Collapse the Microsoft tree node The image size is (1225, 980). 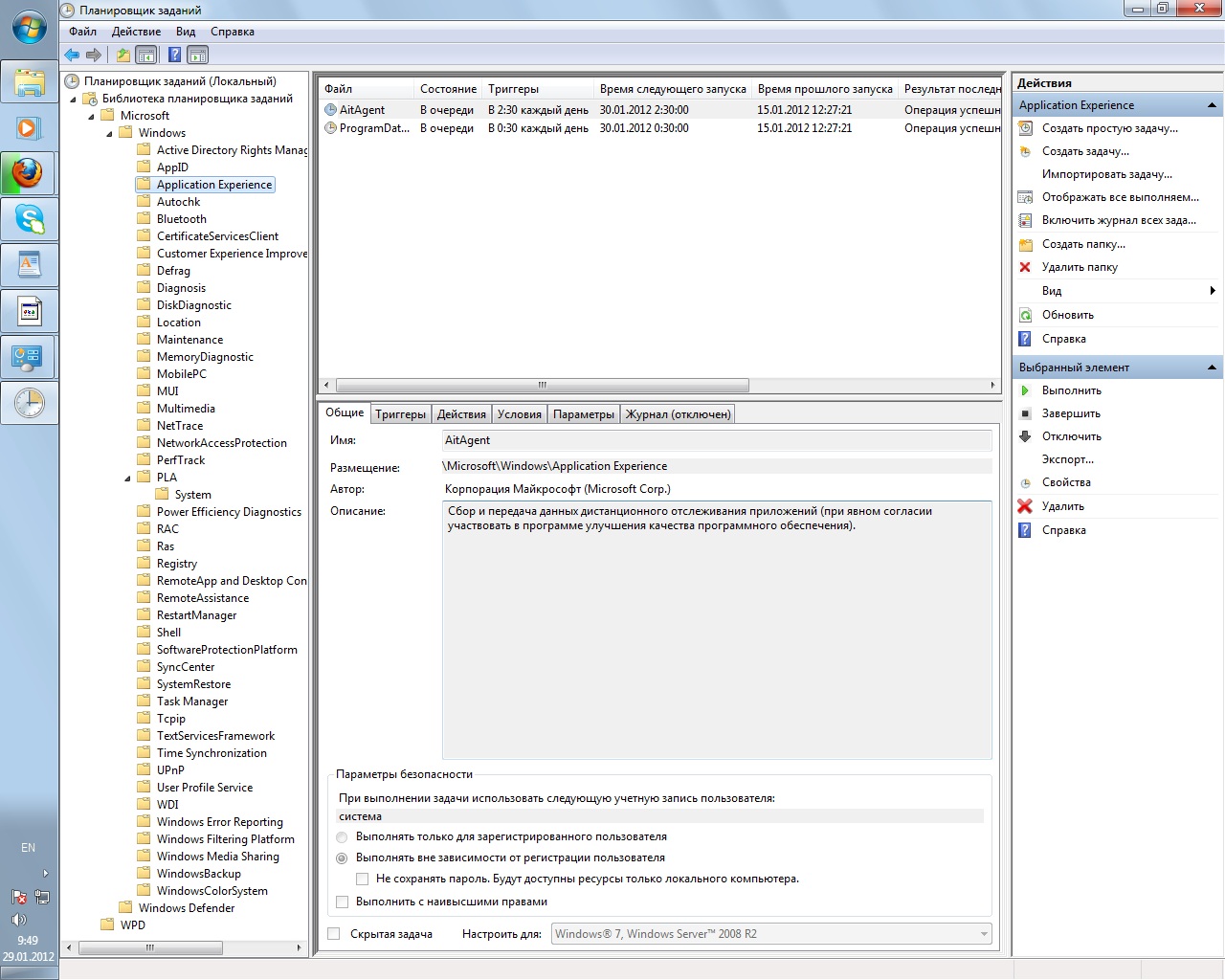click(x=92, y=117)
